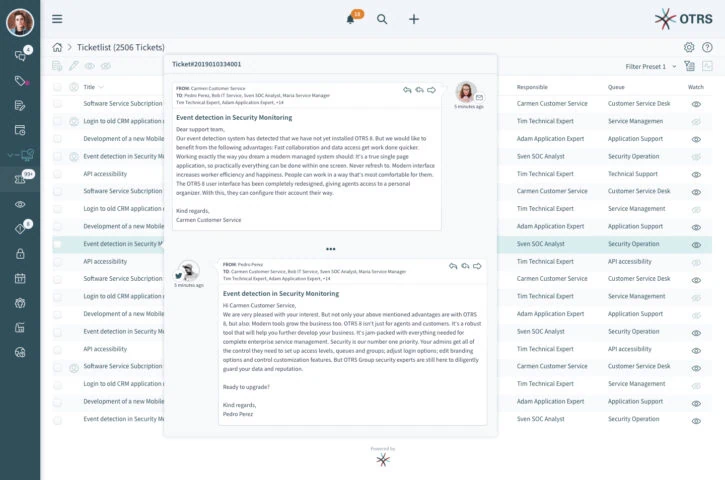Open settings gear near help icon
Image resolution: width=725 pixels, height=480 pixels.
click(689, 47)
